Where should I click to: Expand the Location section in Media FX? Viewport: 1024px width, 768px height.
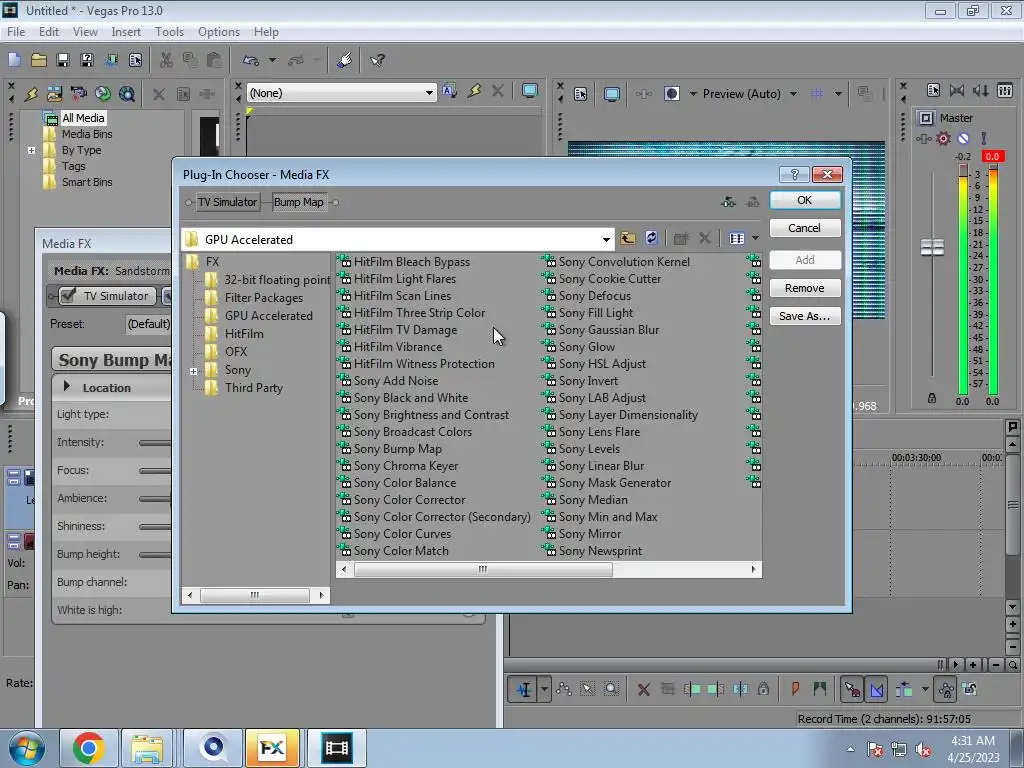pos(67,387)
